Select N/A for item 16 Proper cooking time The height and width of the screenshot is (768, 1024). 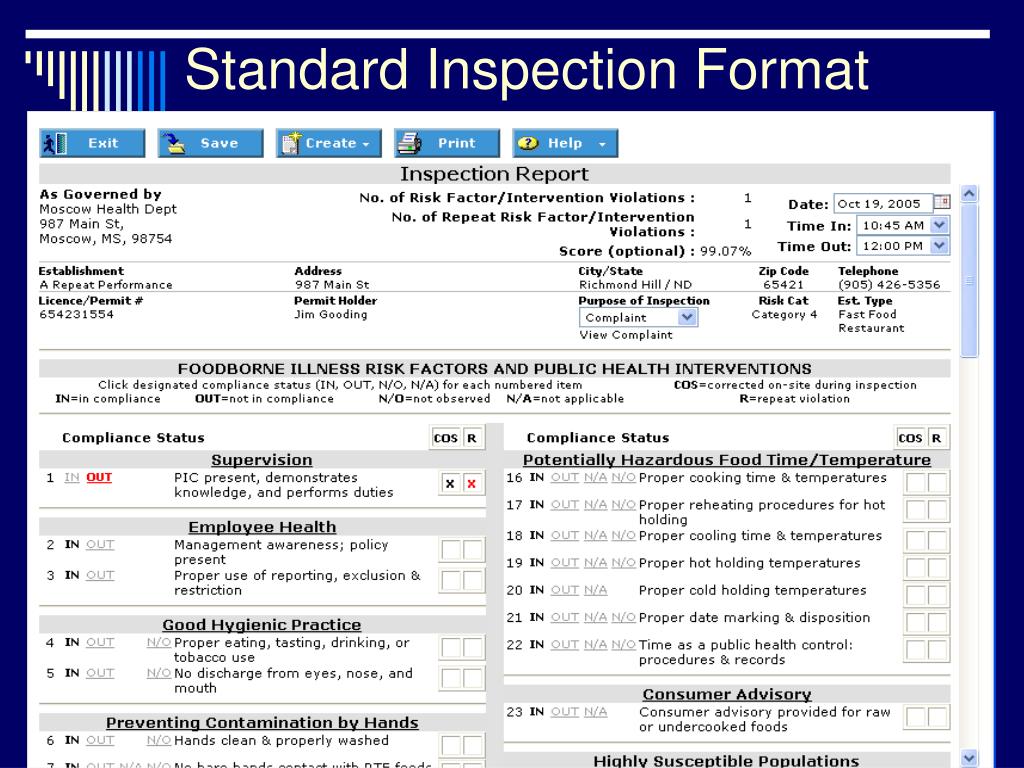click(x=596, y=478)
